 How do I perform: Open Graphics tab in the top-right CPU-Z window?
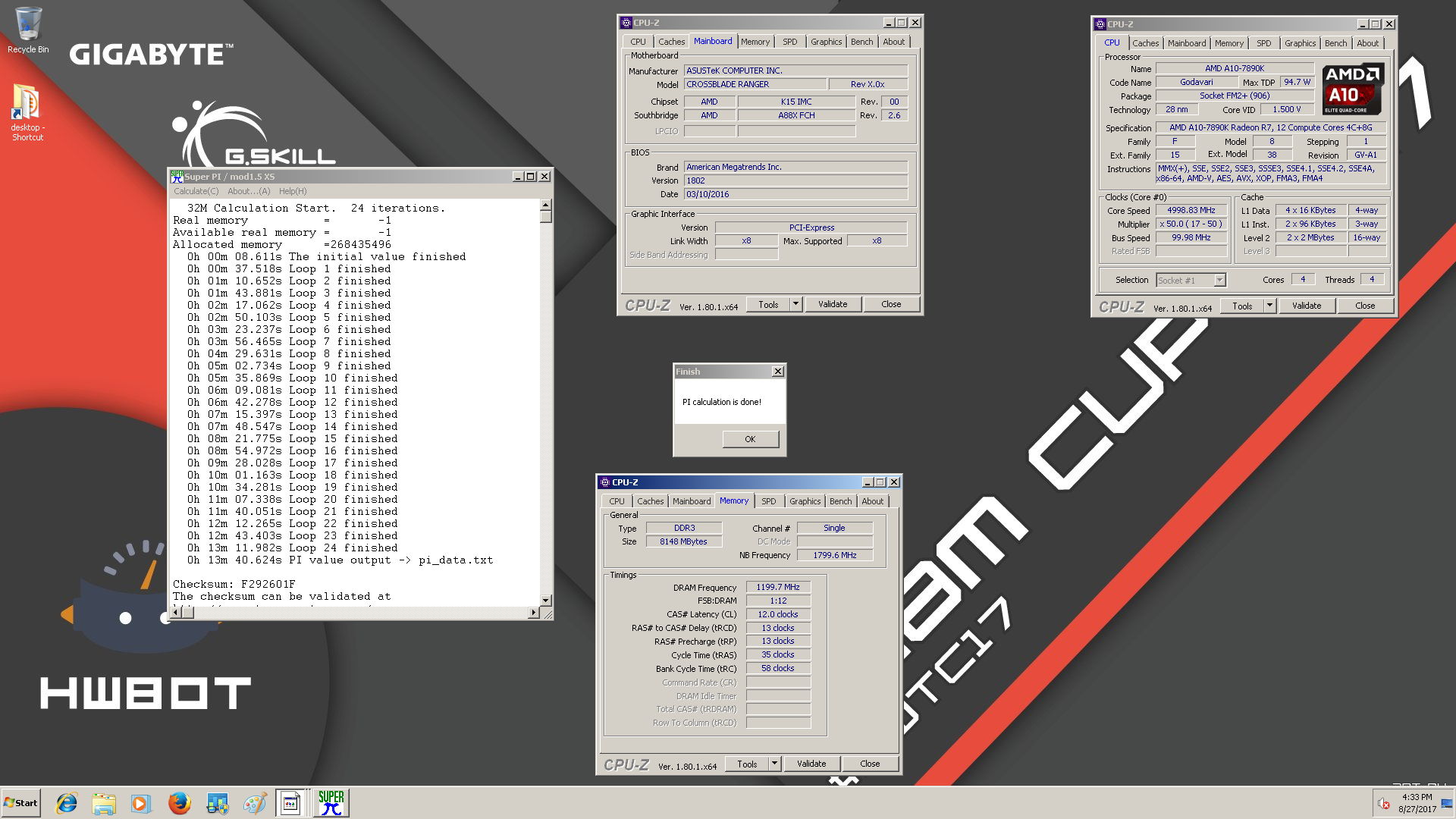(1300, 43)
